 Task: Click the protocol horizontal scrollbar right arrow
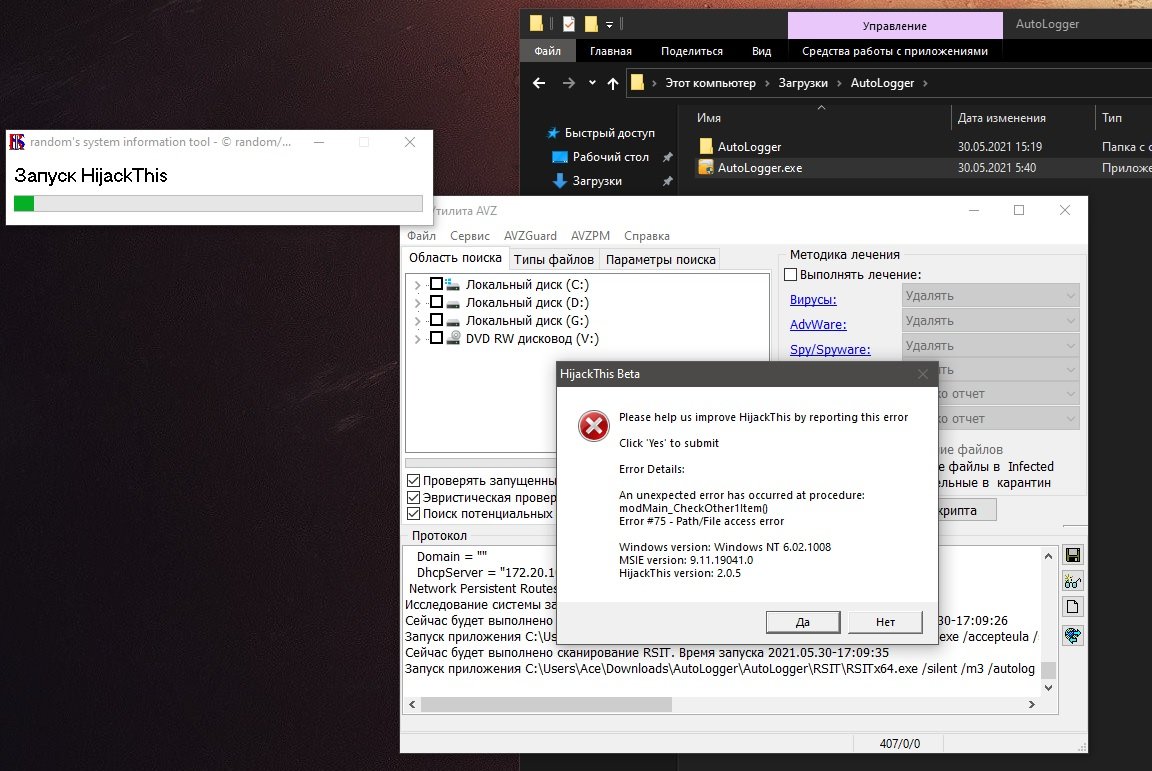1032,704
